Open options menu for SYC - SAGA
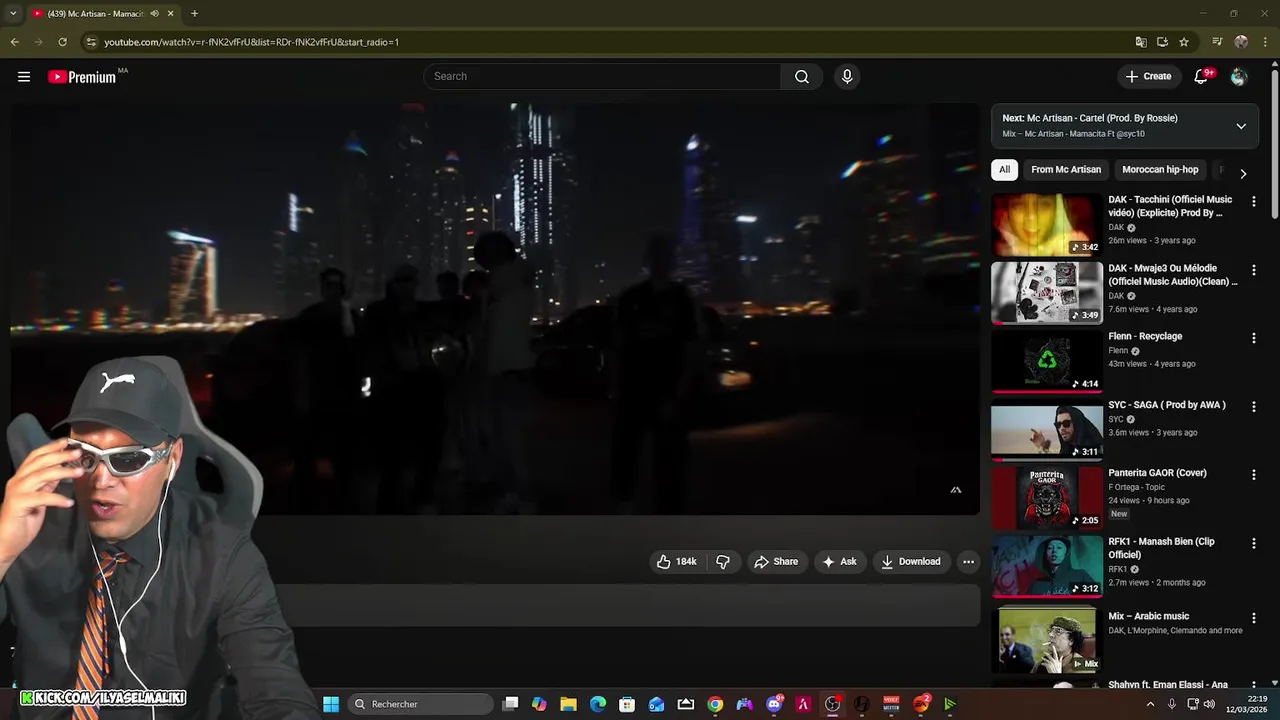 coord(1253,407)
